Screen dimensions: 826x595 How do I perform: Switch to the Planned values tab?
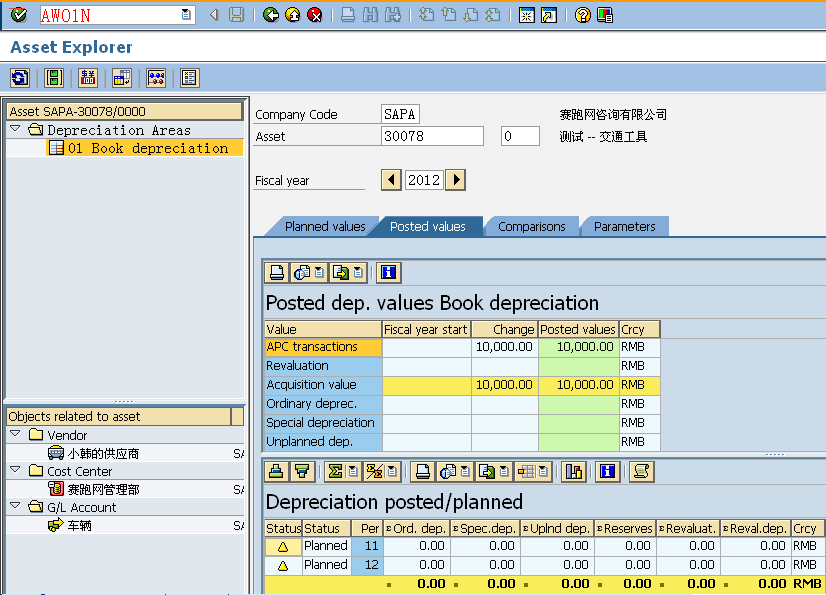click(324, 227)
